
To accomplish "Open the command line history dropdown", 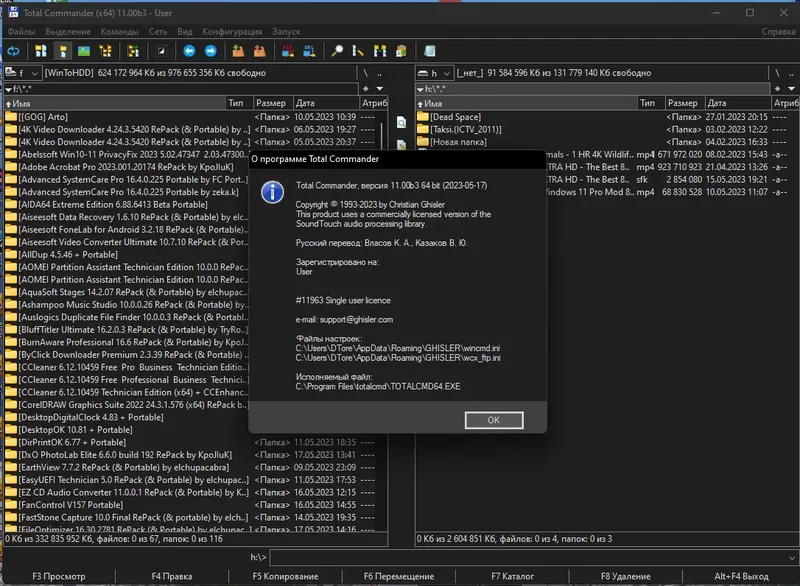I will pyautogui.click(x=792, y=557).
